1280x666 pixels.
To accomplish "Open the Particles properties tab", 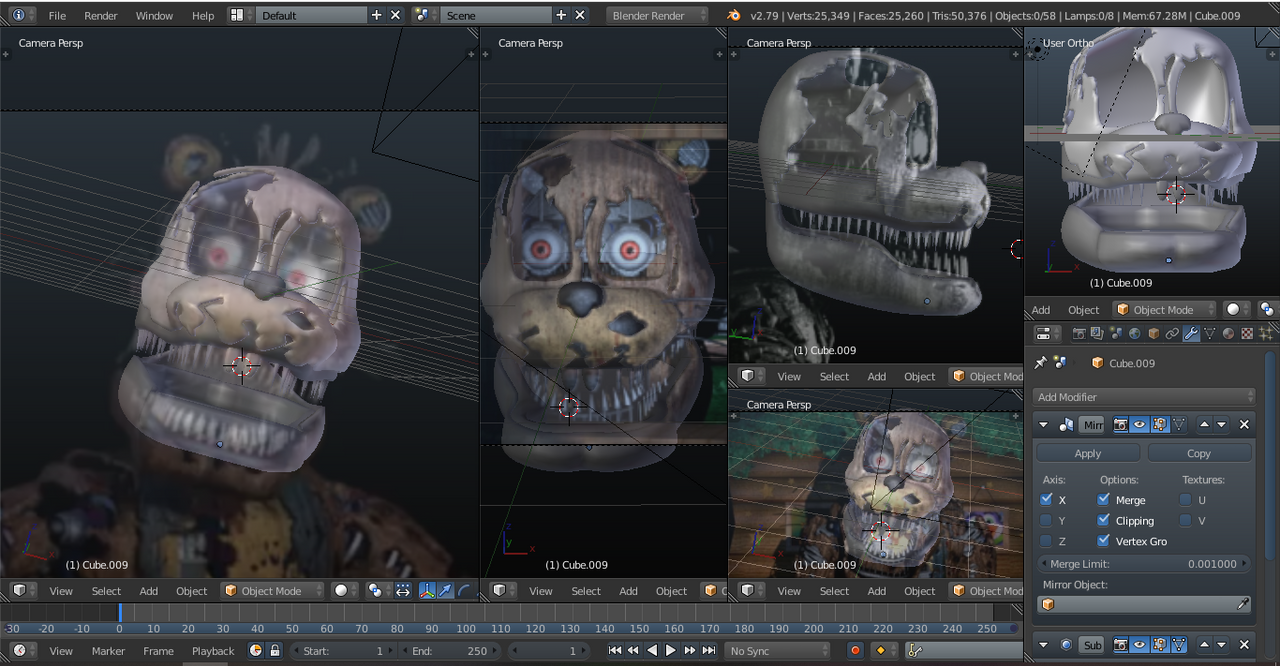I will click(1266, 334).
